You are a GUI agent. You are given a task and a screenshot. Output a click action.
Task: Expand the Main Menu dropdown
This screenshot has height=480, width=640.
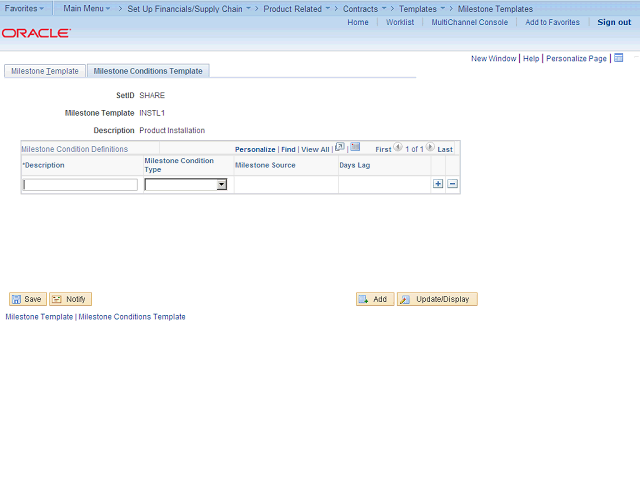point(87,8)
